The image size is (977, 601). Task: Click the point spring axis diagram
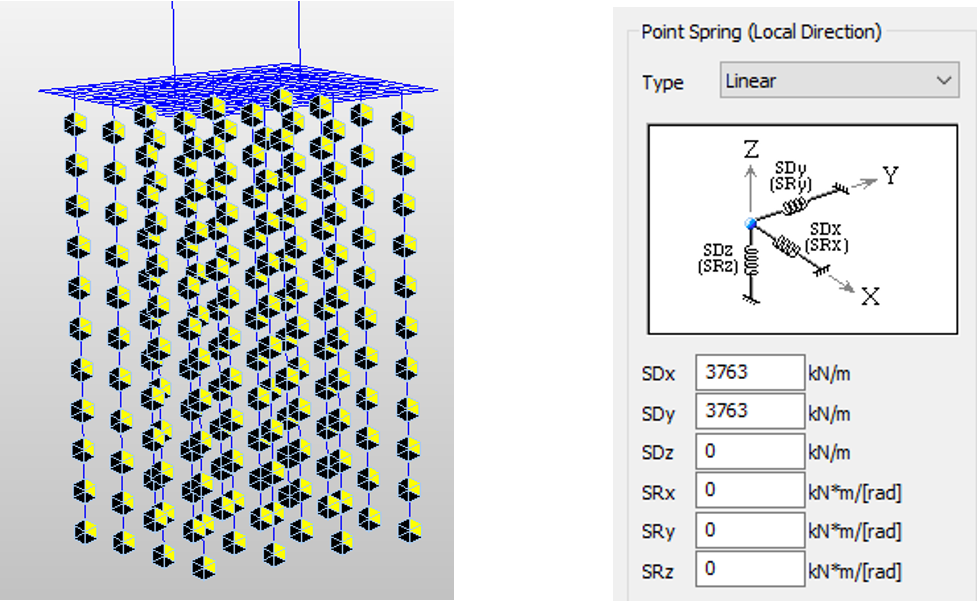pos(803,229)
